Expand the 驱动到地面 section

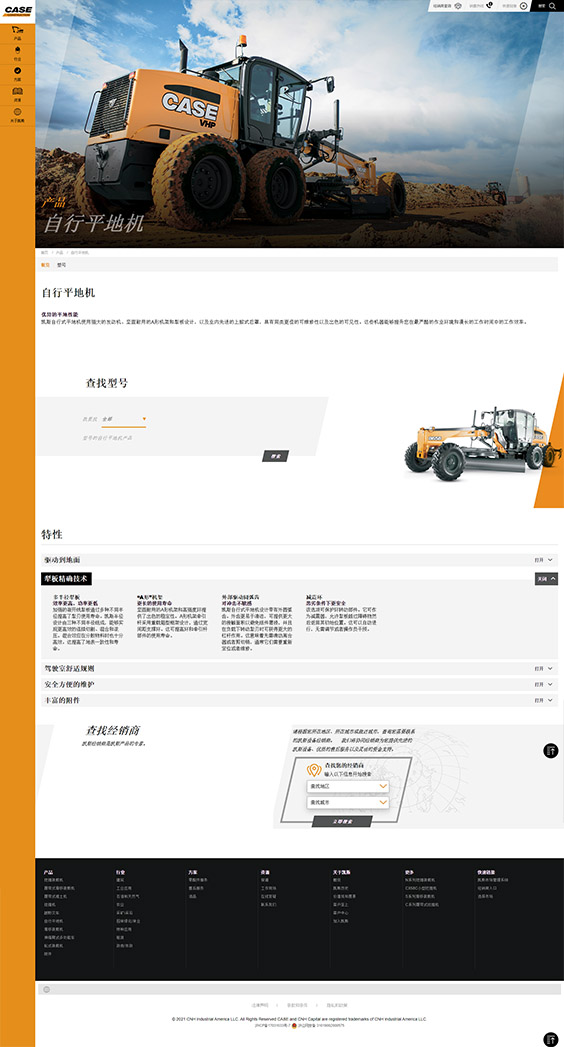pos(299,560)
